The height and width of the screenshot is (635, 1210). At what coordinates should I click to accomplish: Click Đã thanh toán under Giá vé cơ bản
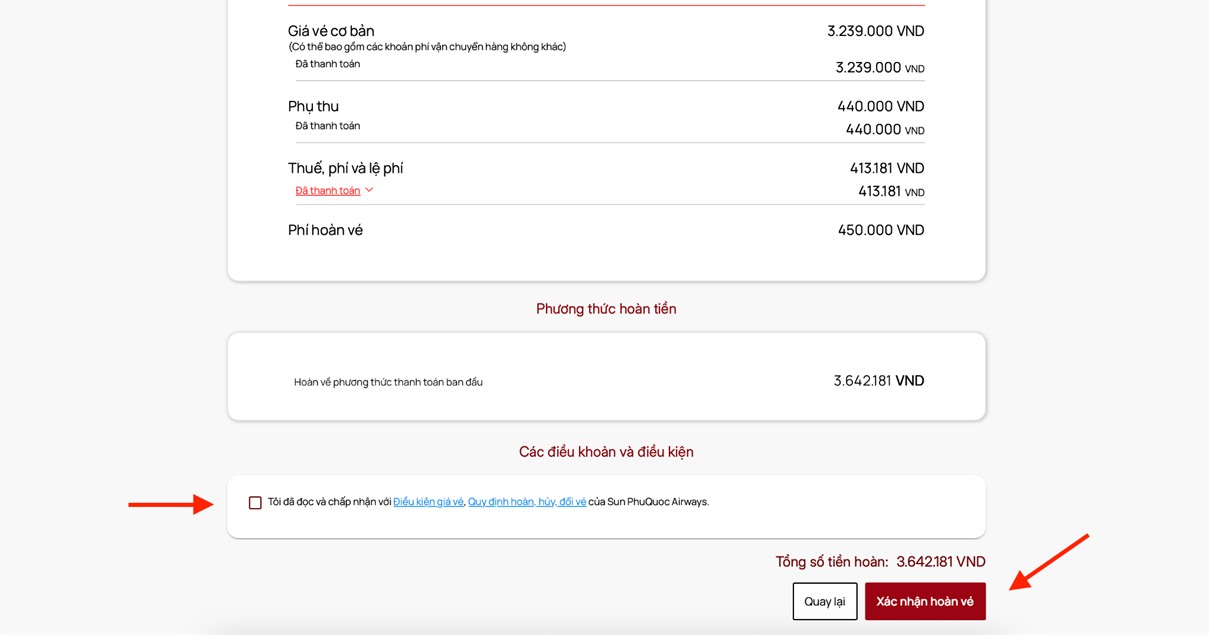pyautogui.click(x=328, y=64)
